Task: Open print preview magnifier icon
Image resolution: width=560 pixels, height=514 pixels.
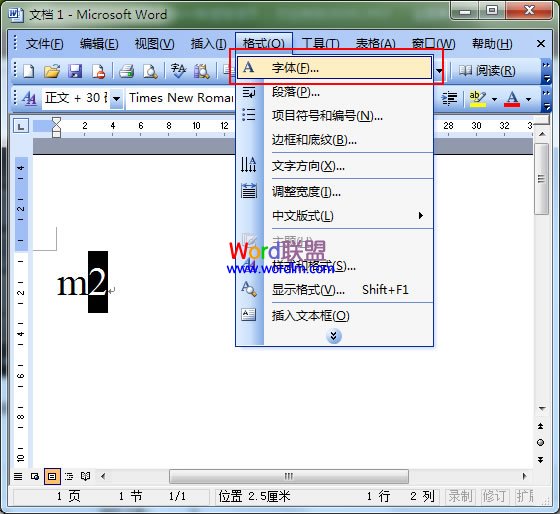Action: point(150,71)
